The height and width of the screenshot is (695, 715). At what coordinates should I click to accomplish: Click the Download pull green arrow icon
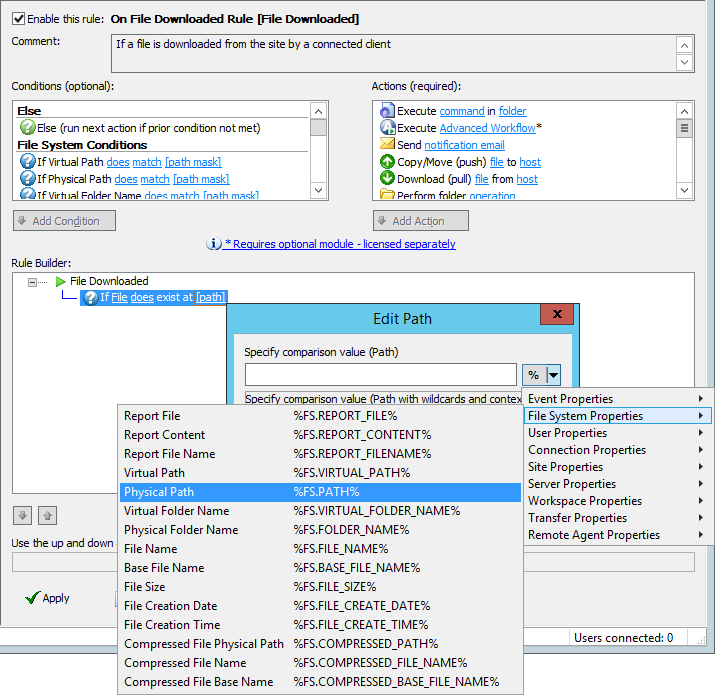click(387, 179)
